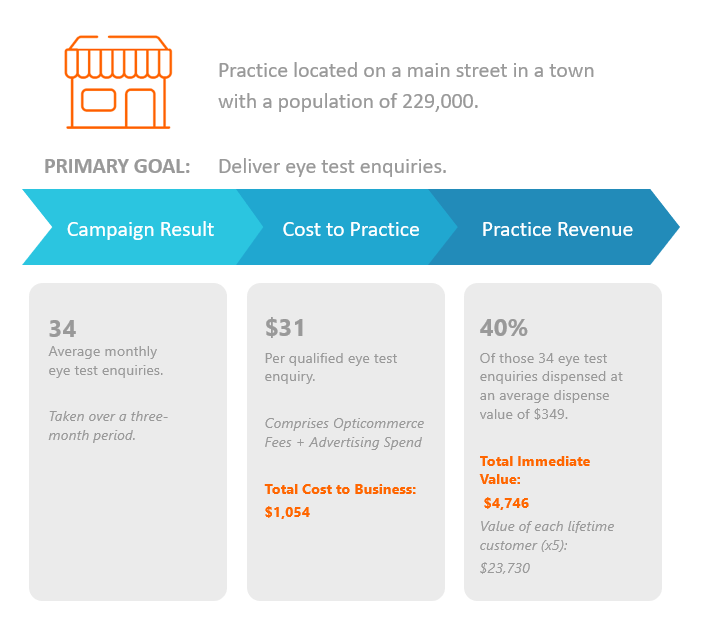Click the lifetime customer value text

(x=547, y=535)
